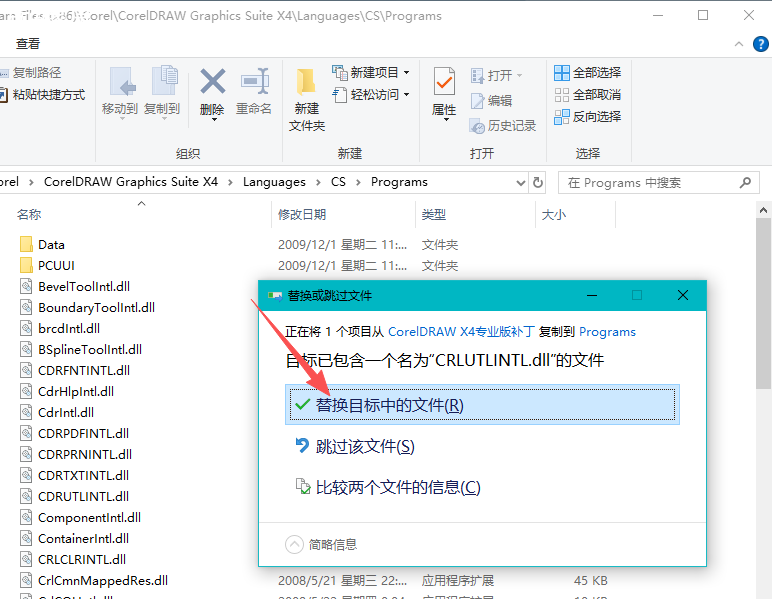
Task: Select the brcdIntl.dll file
Action: tap(60, 328)
